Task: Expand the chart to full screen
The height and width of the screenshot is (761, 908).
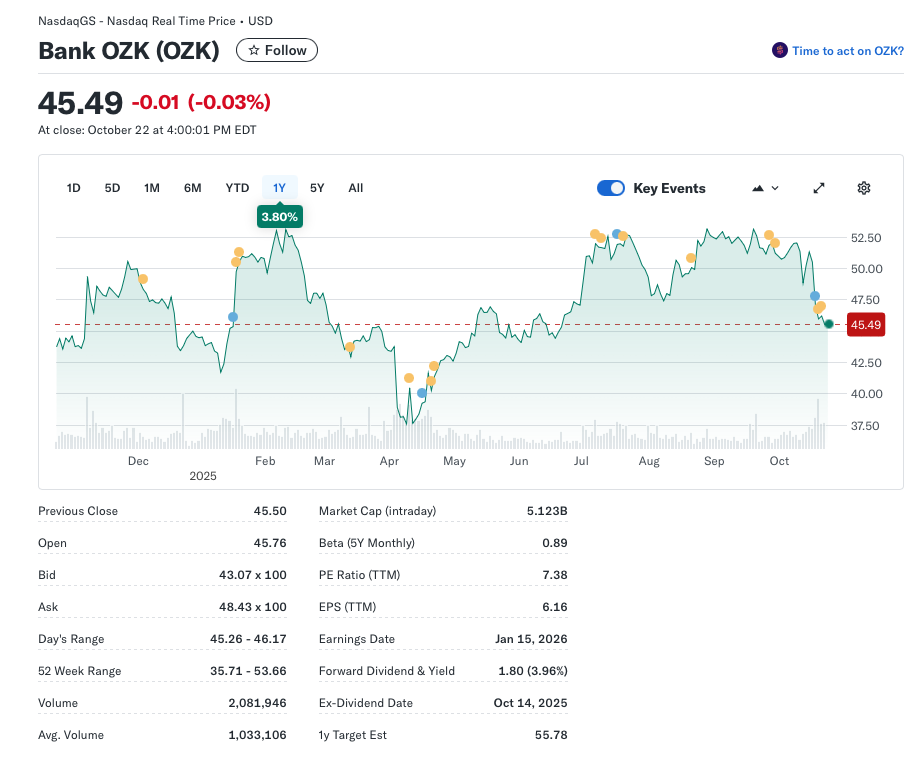Action: coord(819,188)
